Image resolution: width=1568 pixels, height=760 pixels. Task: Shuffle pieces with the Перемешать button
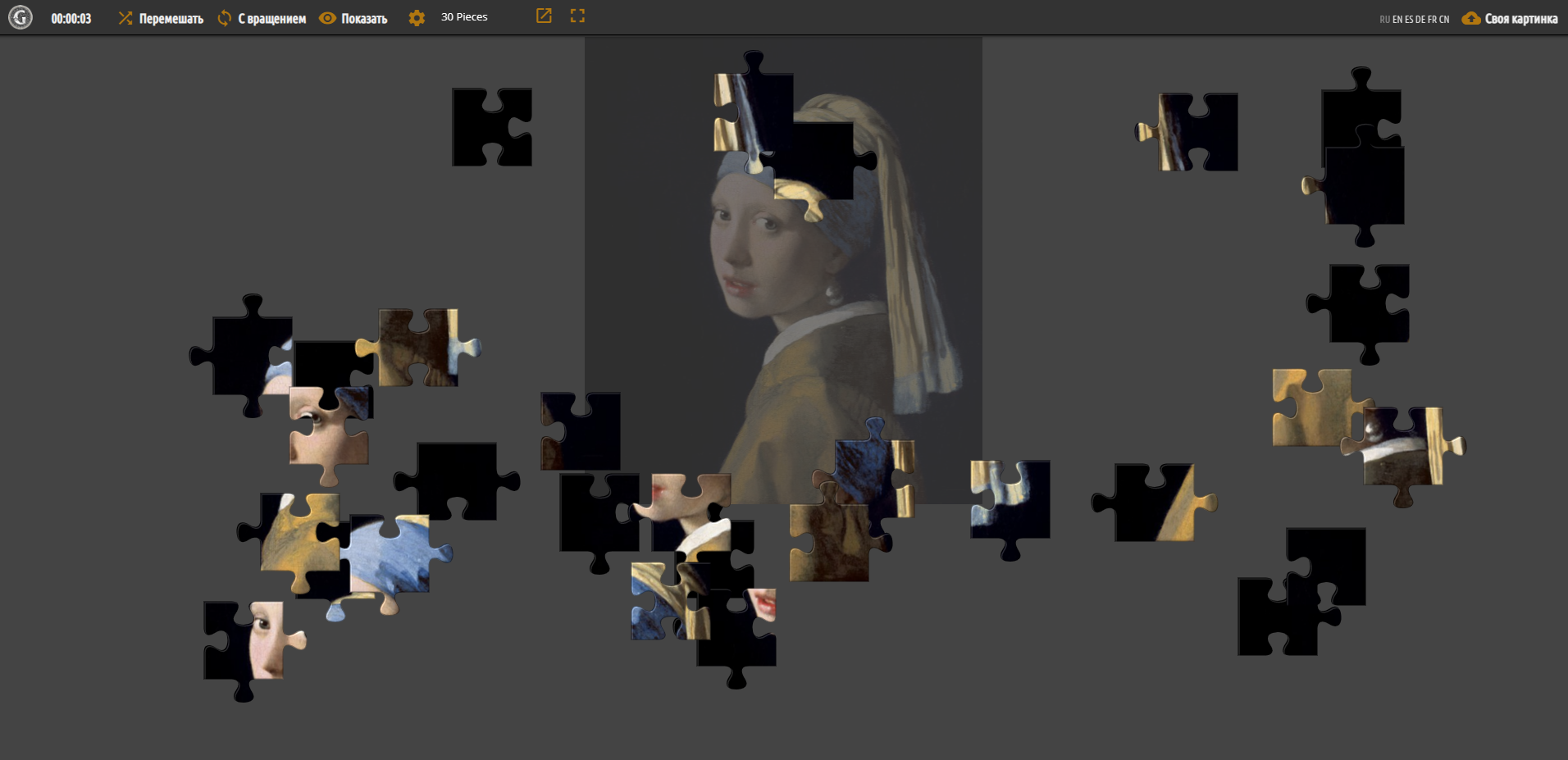pyautogui.click(x=161, y=18)
